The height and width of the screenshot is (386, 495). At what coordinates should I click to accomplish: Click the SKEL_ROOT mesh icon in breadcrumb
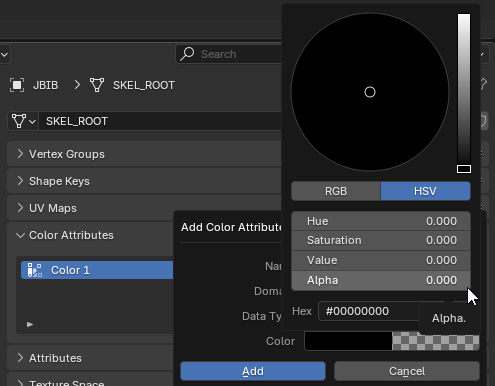(97, 85)
